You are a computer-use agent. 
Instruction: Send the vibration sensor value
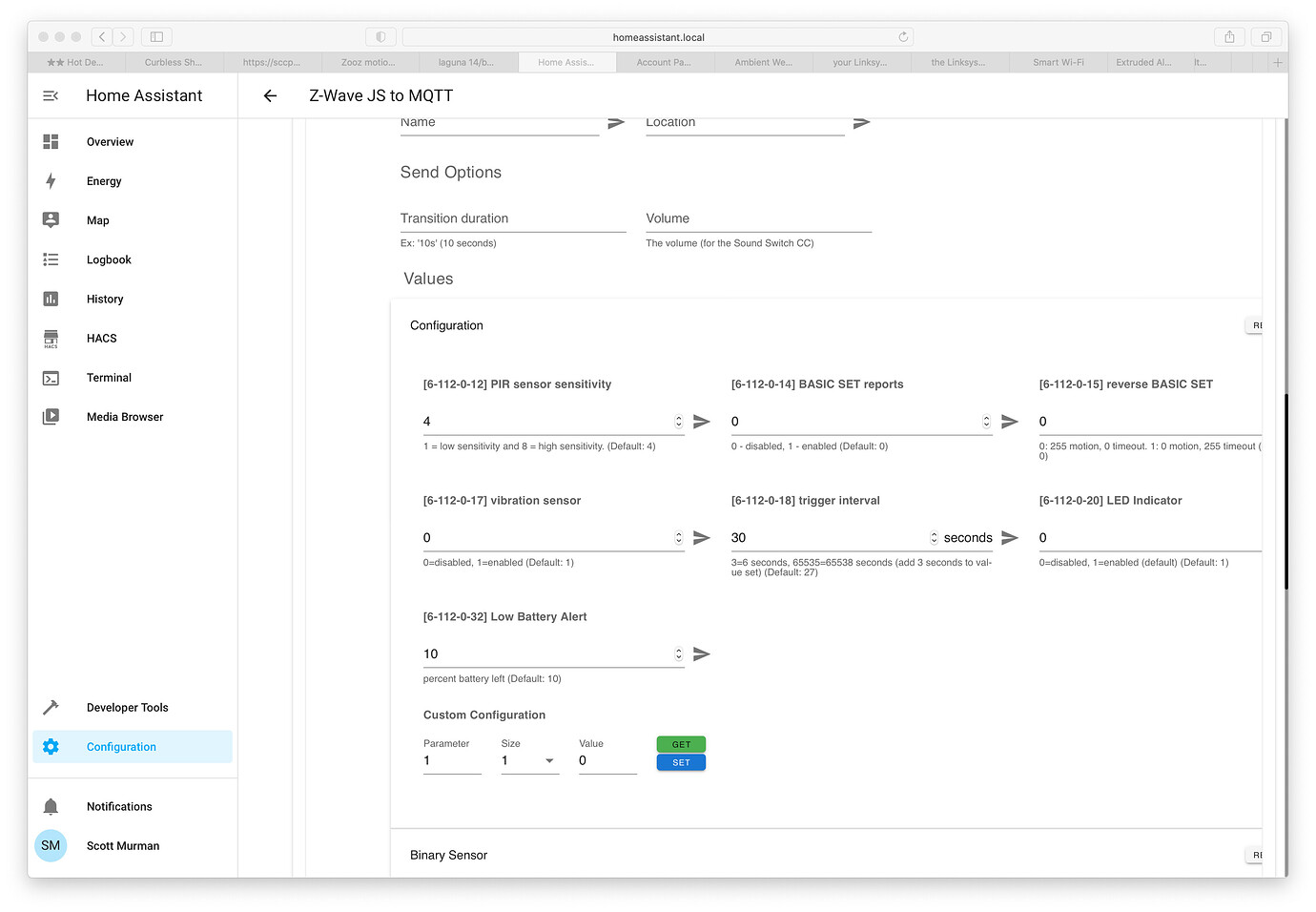[x=702, y=538]
